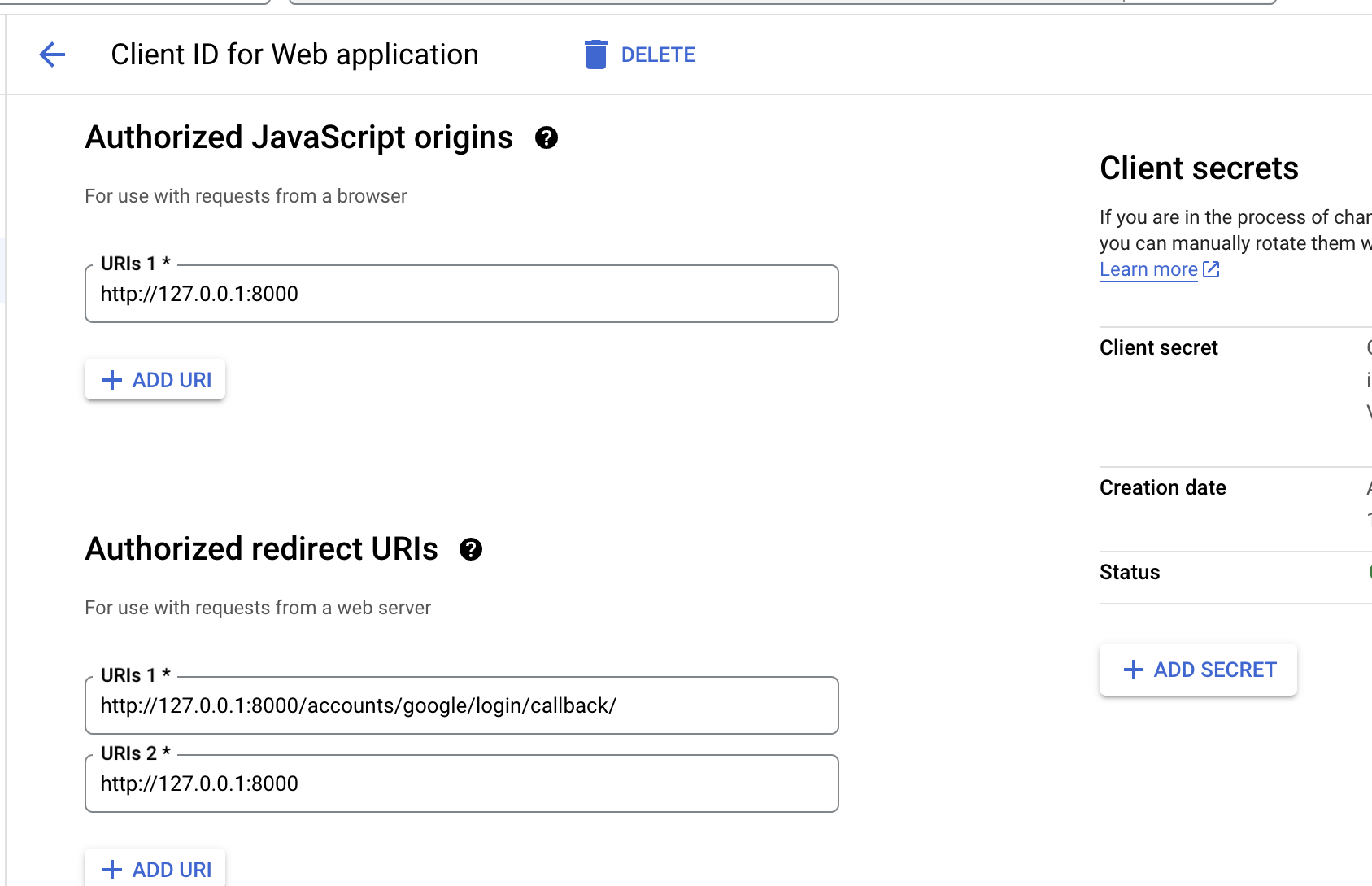
Task: Click the DELETE button label
Action: (x=658, y=55)
